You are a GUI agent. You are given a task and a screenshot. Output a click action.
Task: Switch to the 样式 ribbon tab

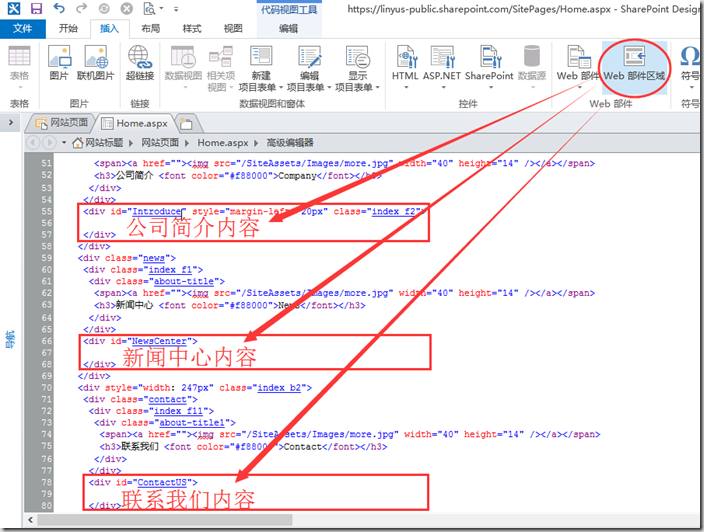(x=192, y=29)
